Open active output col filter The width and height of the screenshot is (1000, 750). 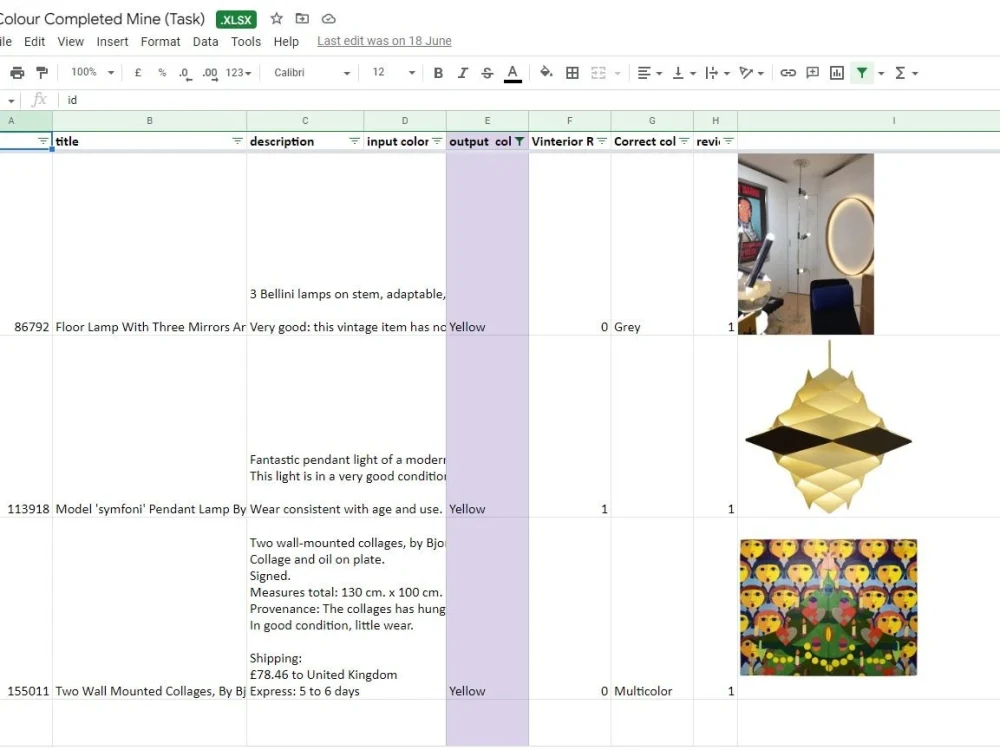pos(519,141)
